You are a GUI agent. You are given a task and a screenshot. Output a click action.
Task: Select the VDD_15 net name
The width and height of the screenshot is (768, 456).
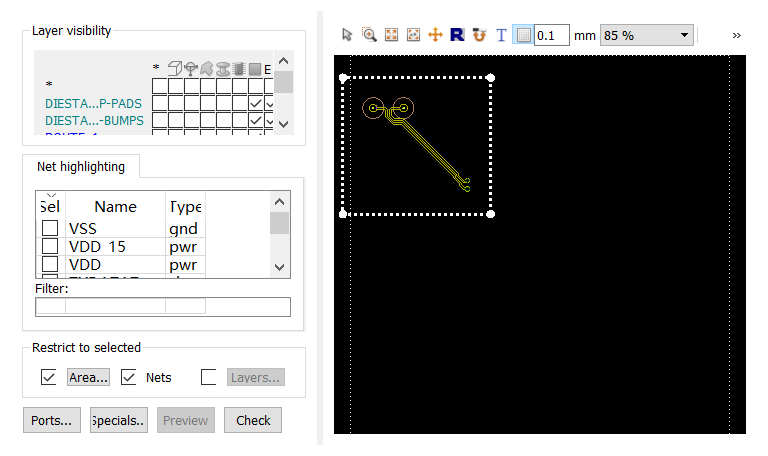(x=97, y=246)
